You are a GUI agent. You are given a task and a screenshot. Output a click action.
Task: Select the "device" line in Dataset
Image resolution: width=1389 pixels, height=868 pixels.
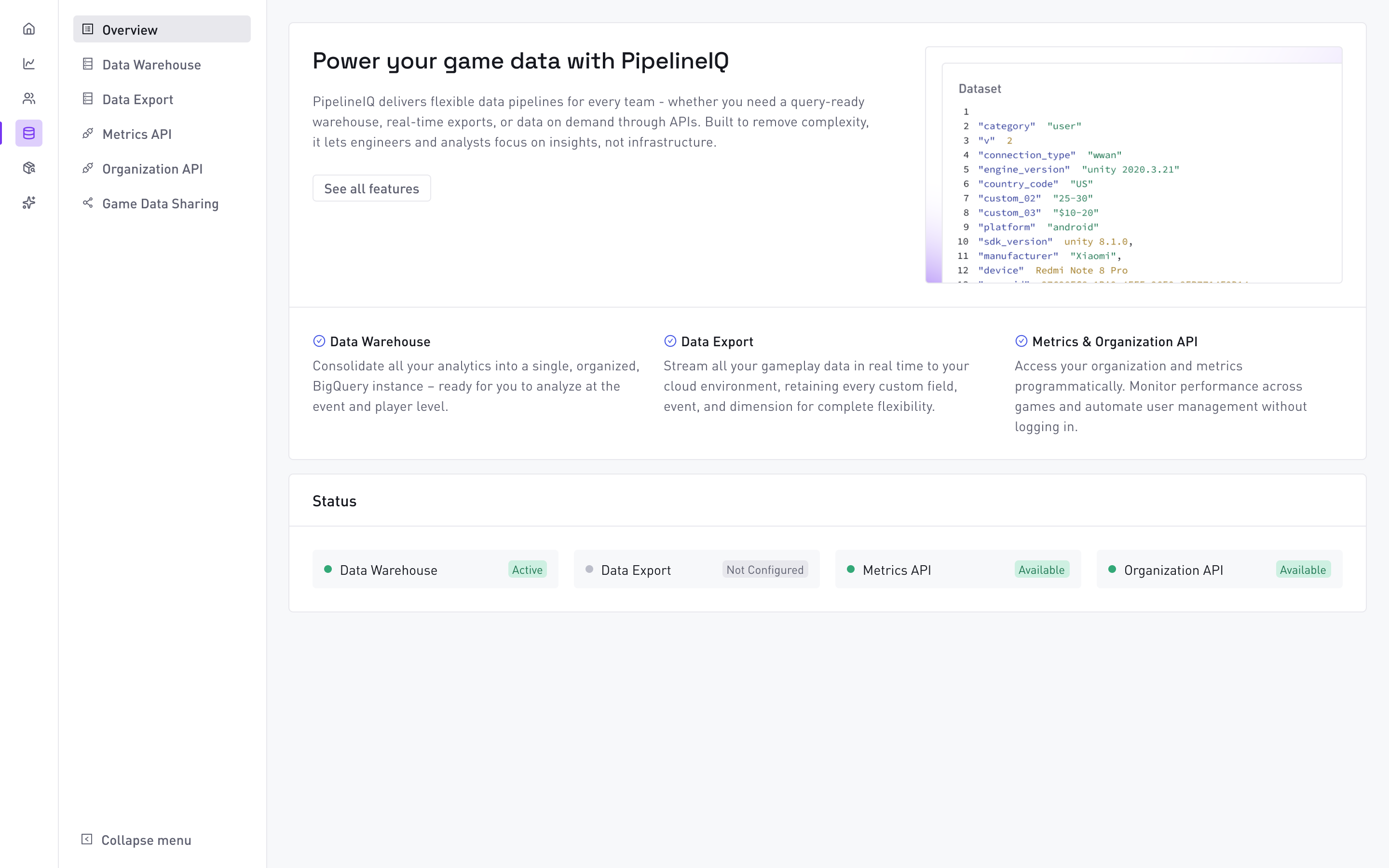(1053, 271)
